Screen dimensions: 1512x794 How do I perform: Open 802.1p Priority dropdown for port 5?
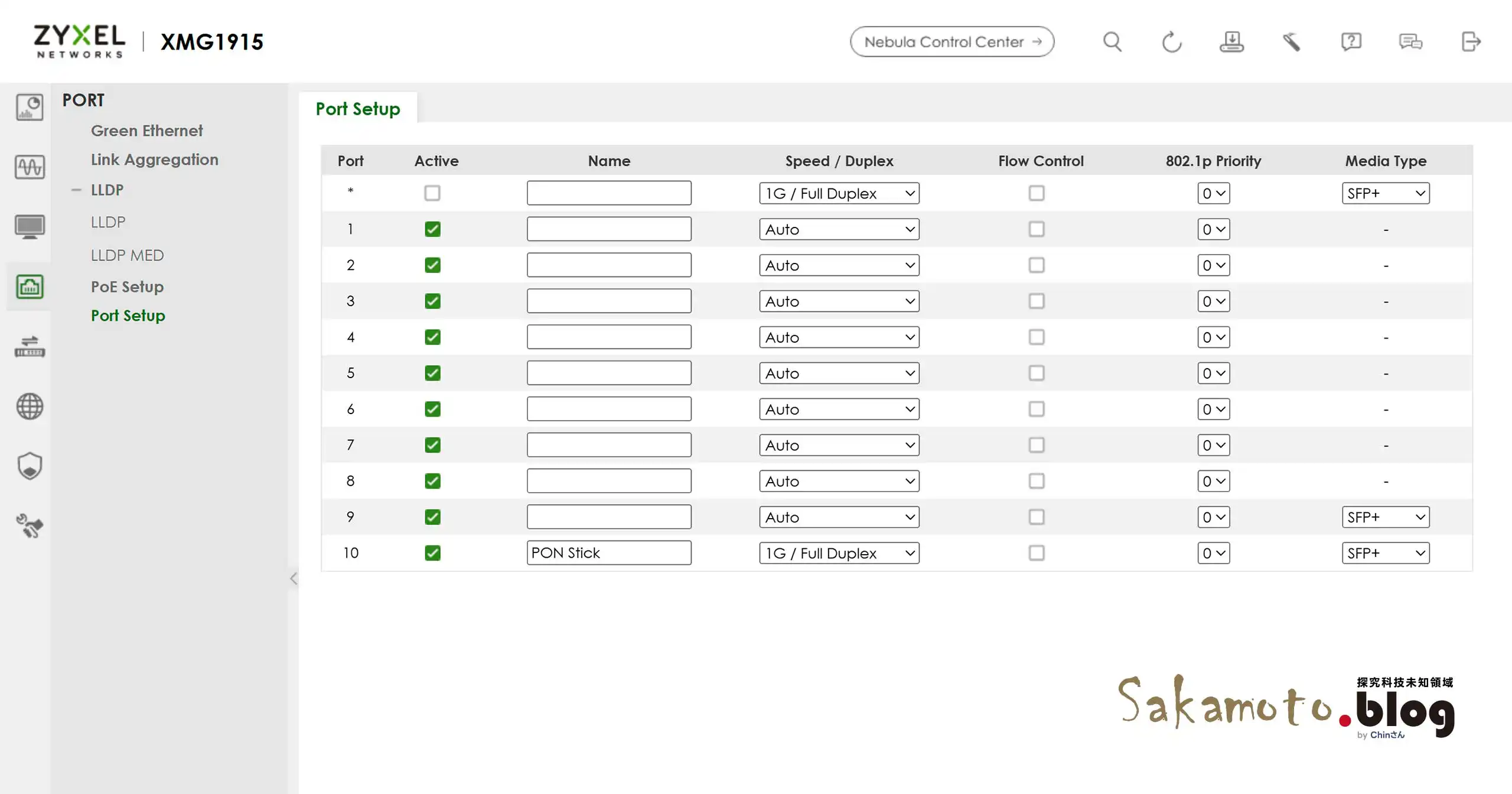1213,373
